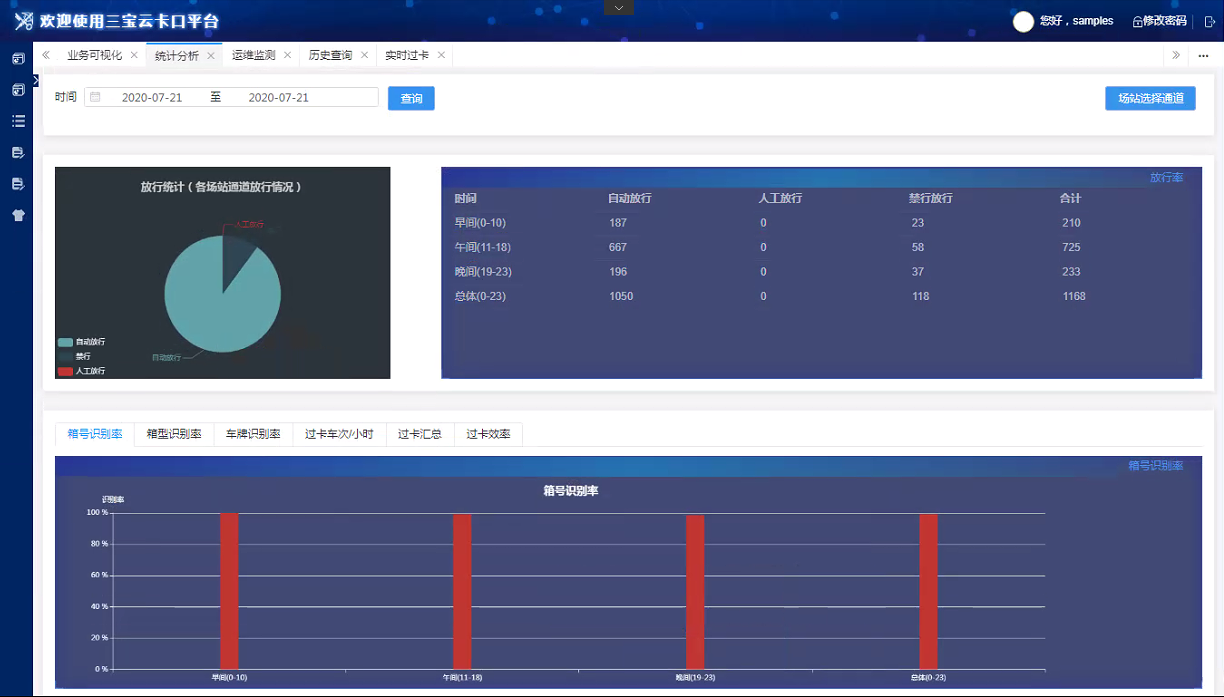Click the logout icon at top right
The height and width of the screenshot is (697, 1224).
coord(1210,21)
